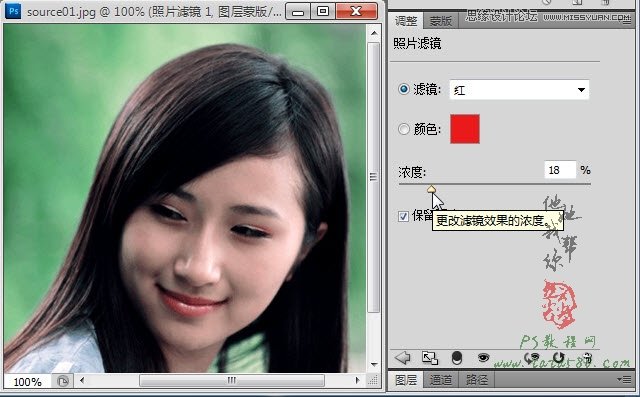The height and width of the screenshot is (397, 640).
Task: Click the horizontal scrollbar thumb
Action: click(232, 381)
